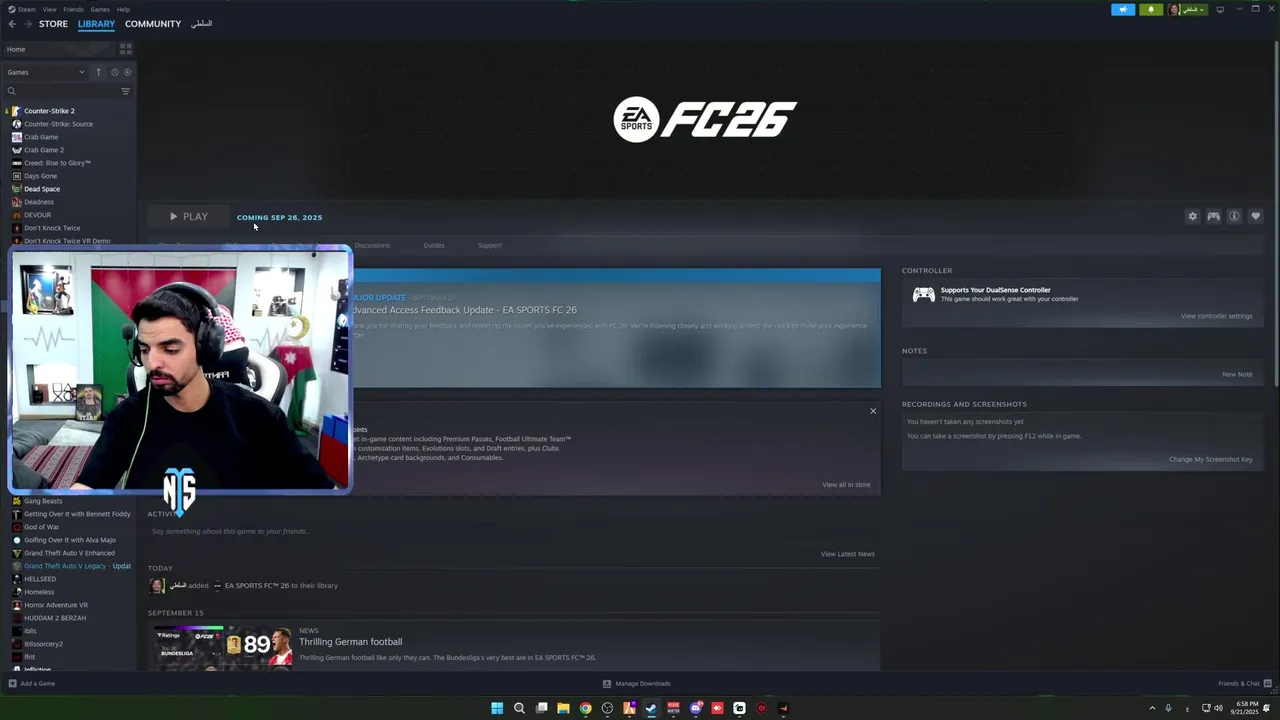Select DEVOUR in the game list
Screen dimensions: 1280x720
click(37, 215)
